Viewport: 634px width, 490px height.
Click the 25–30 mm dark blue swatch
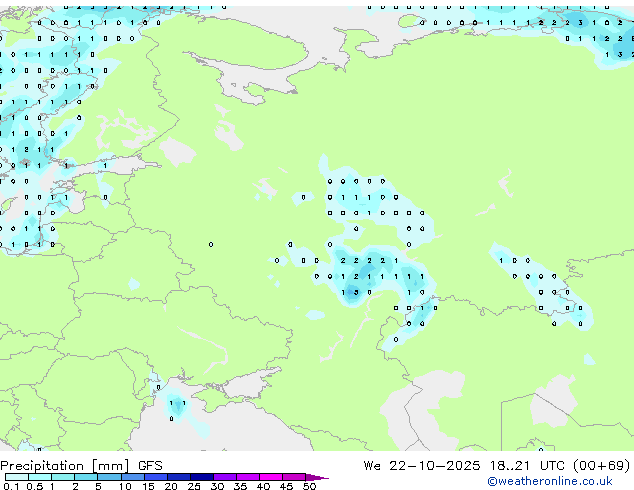click(201, 477)
